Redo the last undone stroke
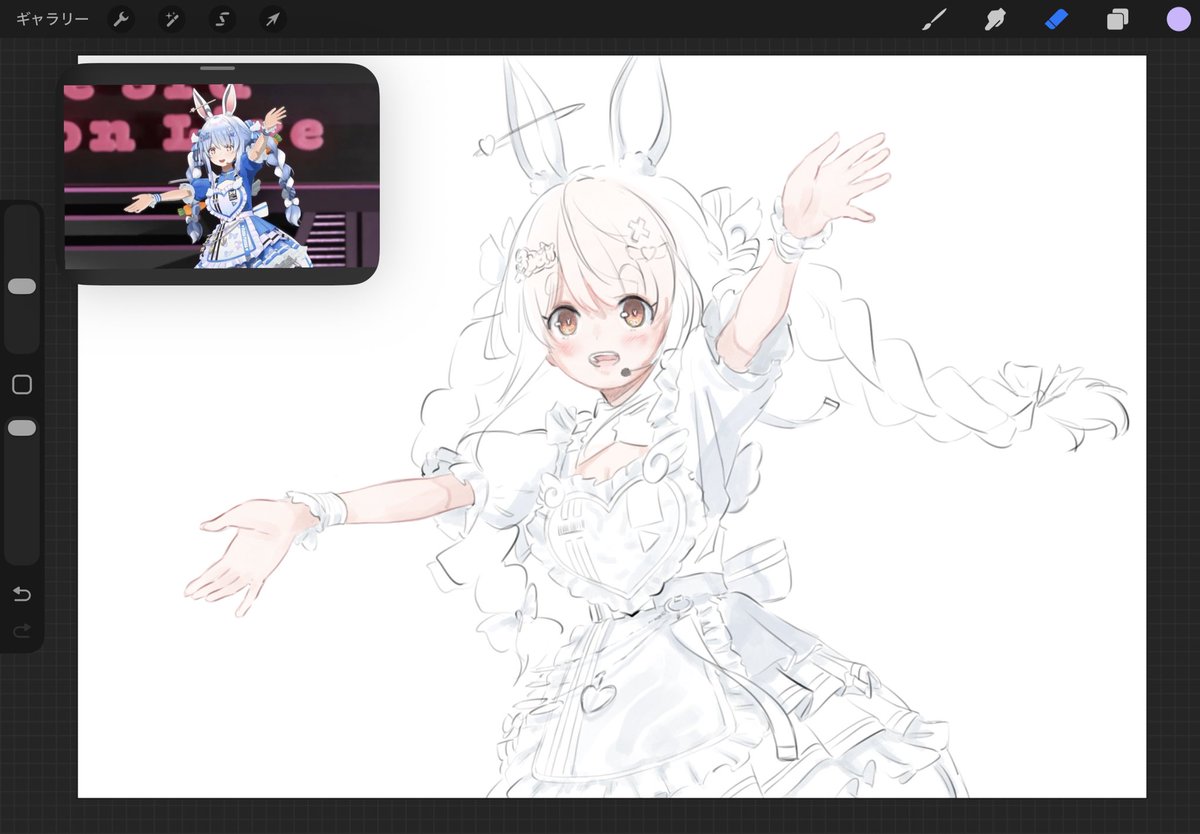The image size is (1200, 834). point(22,631)
